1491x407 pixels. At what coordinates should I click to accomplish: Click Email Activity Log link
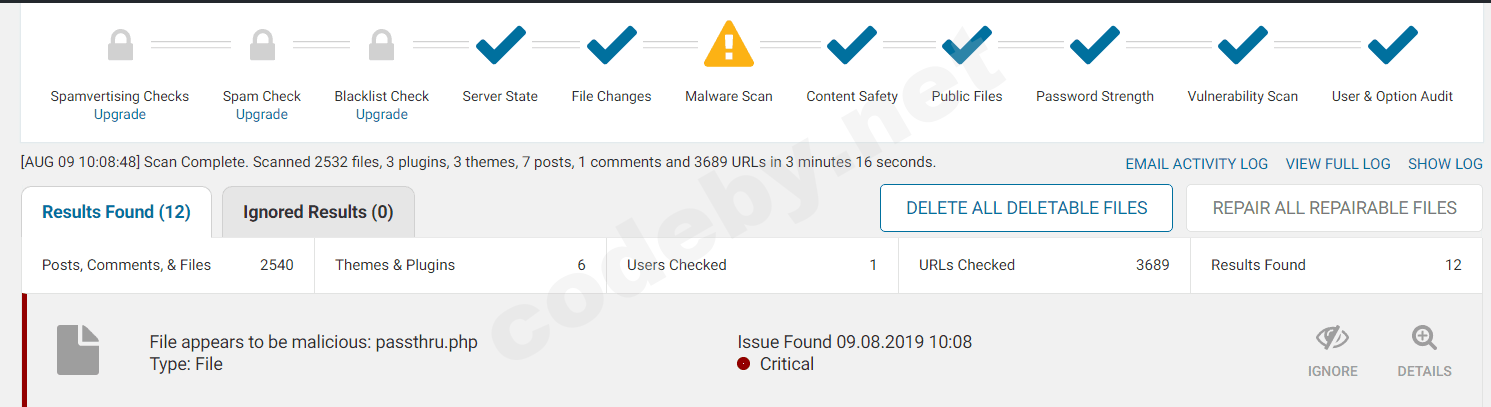pyautogui.click(x=1196, y=164)
